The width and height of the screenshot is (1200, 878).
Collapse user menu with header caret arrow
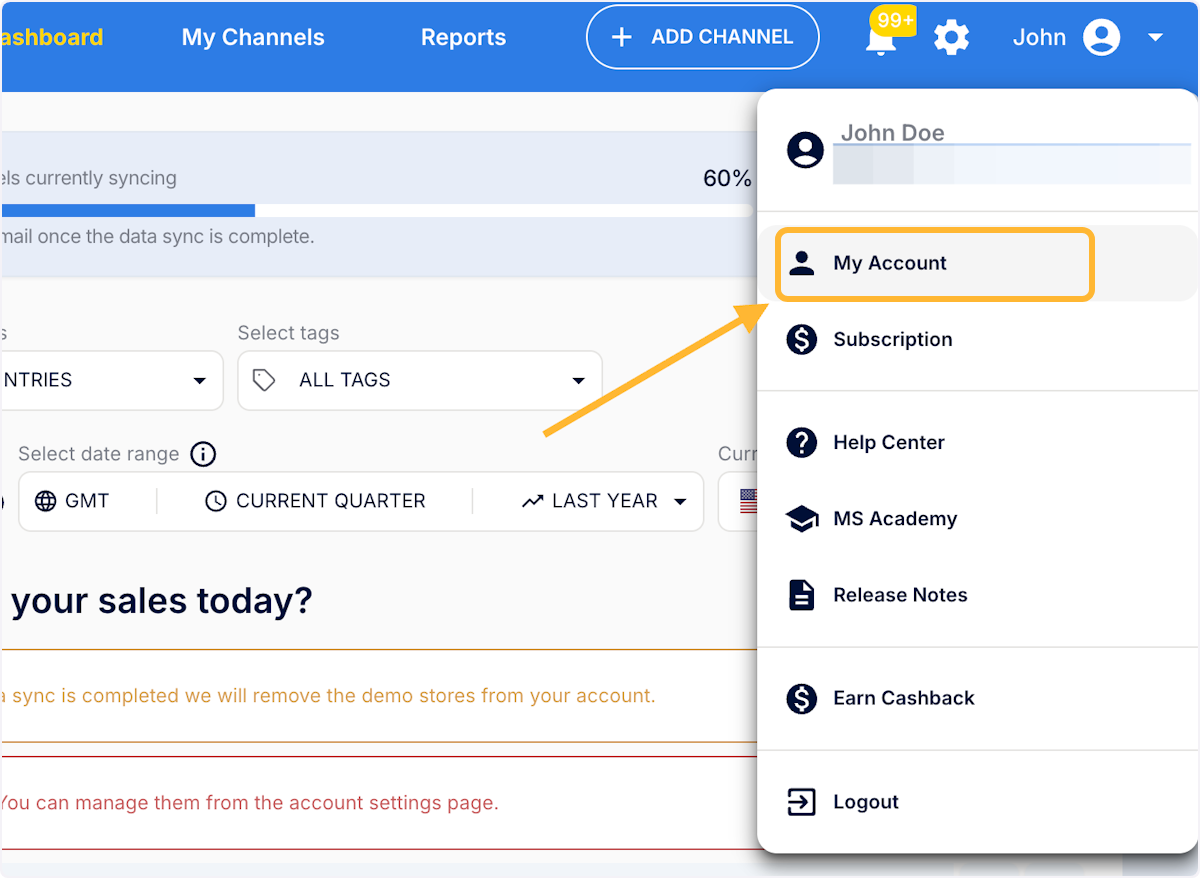1155,38
